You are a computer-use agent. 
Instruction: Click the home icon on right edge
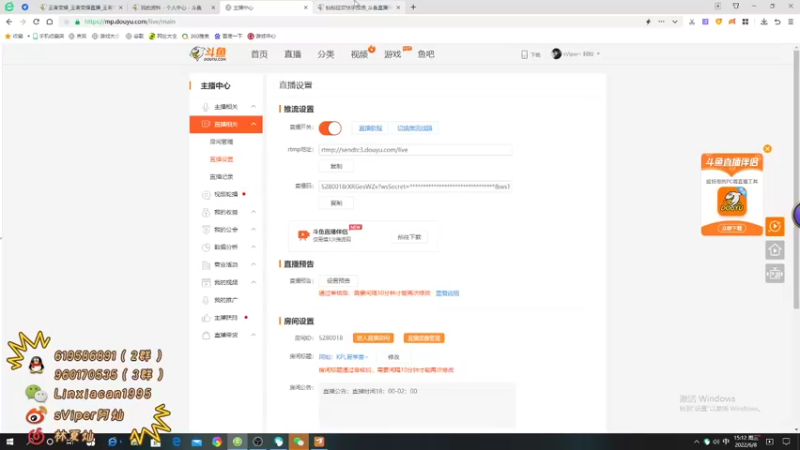[x=775, y=250]
